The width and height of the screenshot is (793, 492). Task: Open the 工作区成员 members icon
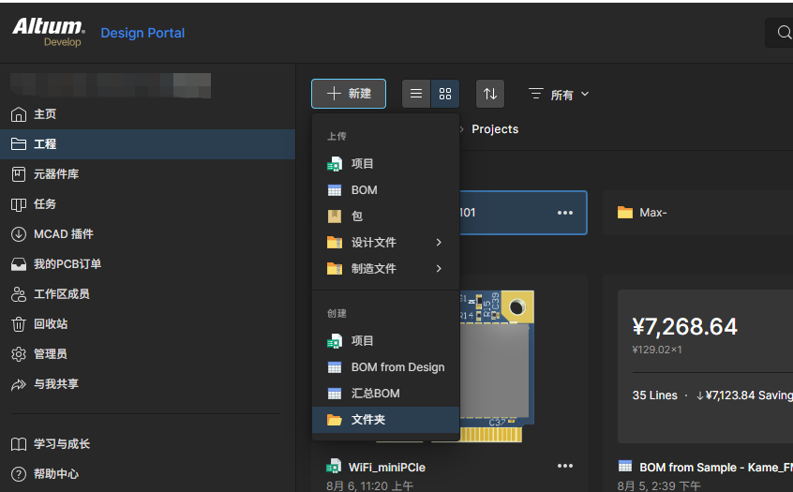pyautogui.click(x=19, y=294)
